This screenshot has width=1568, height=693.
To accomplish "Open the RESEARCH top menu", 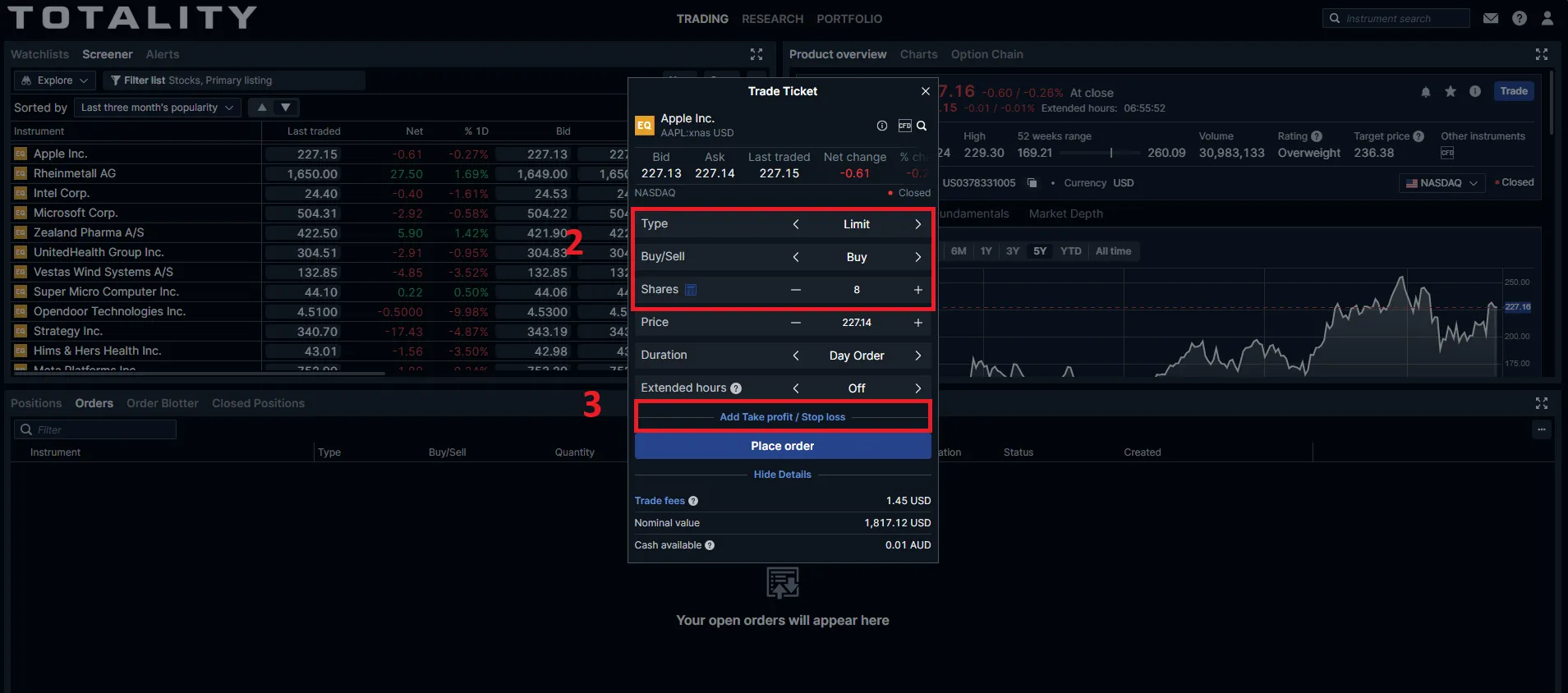I will pyautogui.click(x=772, y=19).
